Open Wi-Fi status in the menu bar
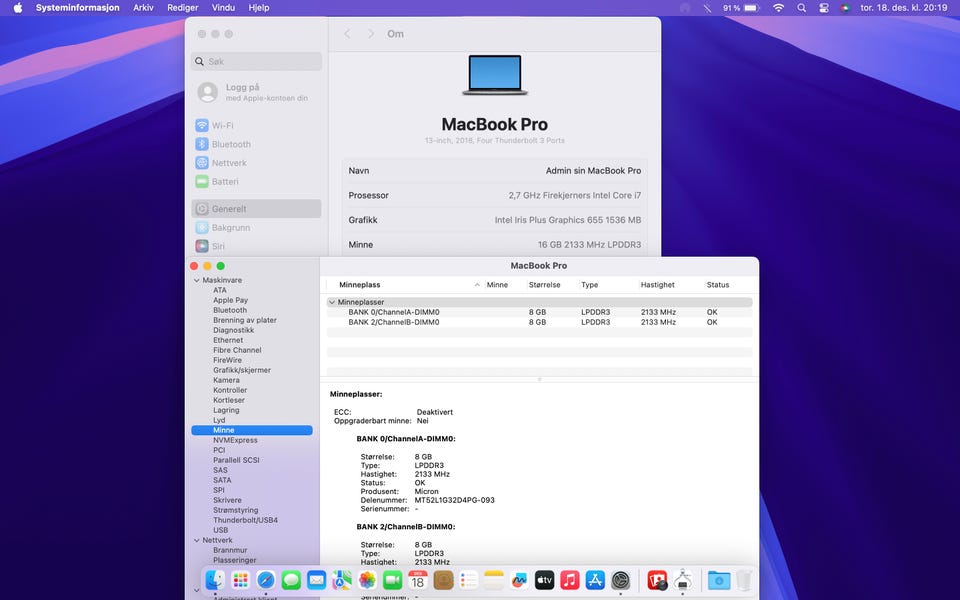Image resolution: width=960 pixels, height=600 pixels. coord(778,8)
